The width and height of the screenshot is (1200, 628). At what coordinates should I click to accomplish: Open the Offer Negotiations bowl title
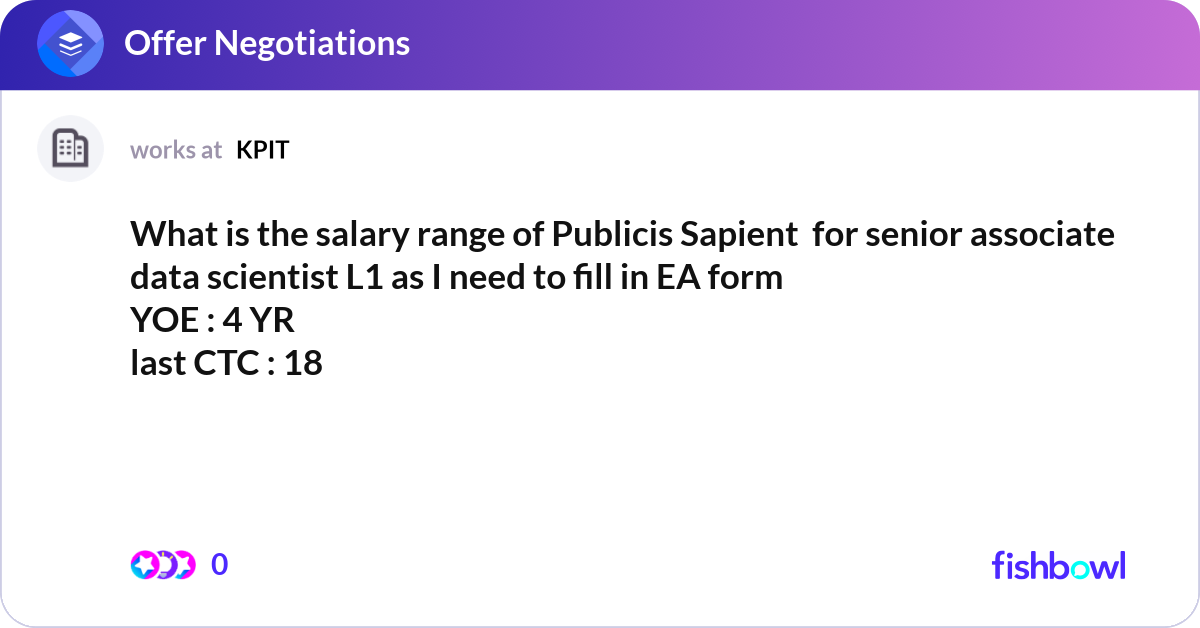click(x=266, y=43)
